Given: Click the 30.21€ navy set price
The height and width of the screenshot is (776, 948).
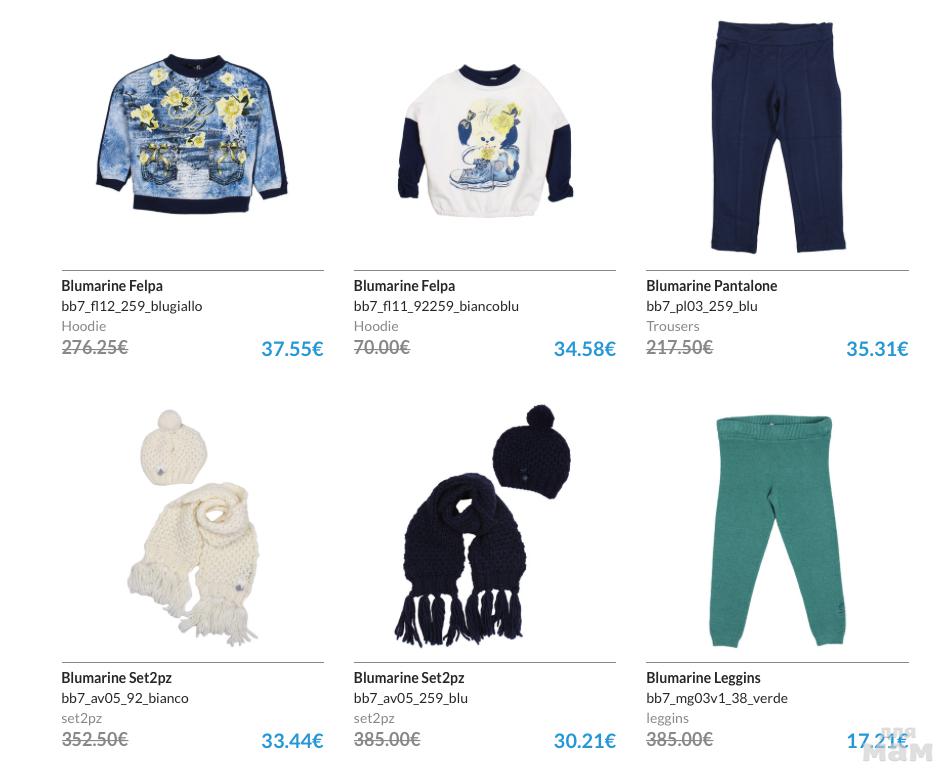Looking at the screenshot, I should click(585, 741).
